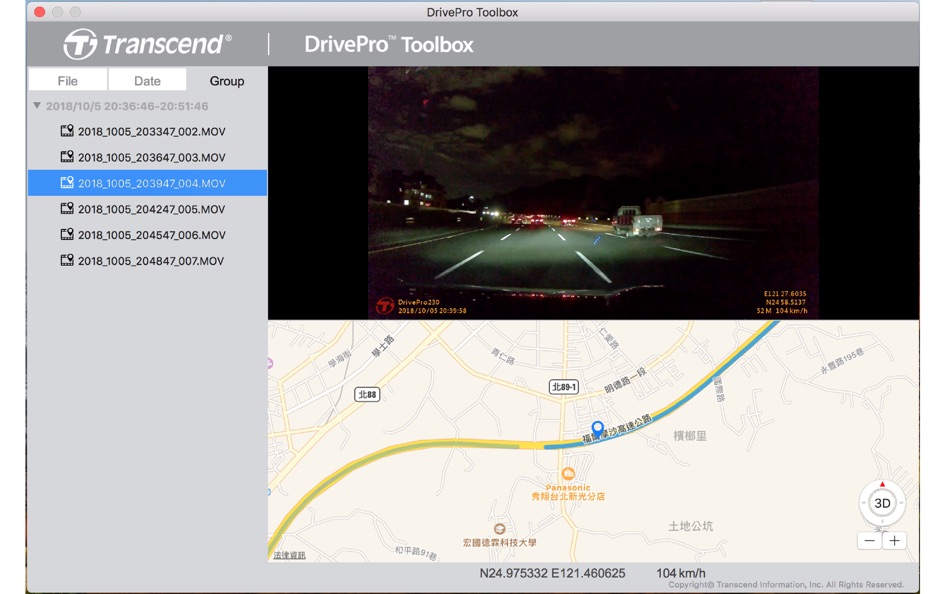Viewport: 950px width, 594px height.
Task: Close the DrivePro Toolbox window
Action: click(39, 12)
